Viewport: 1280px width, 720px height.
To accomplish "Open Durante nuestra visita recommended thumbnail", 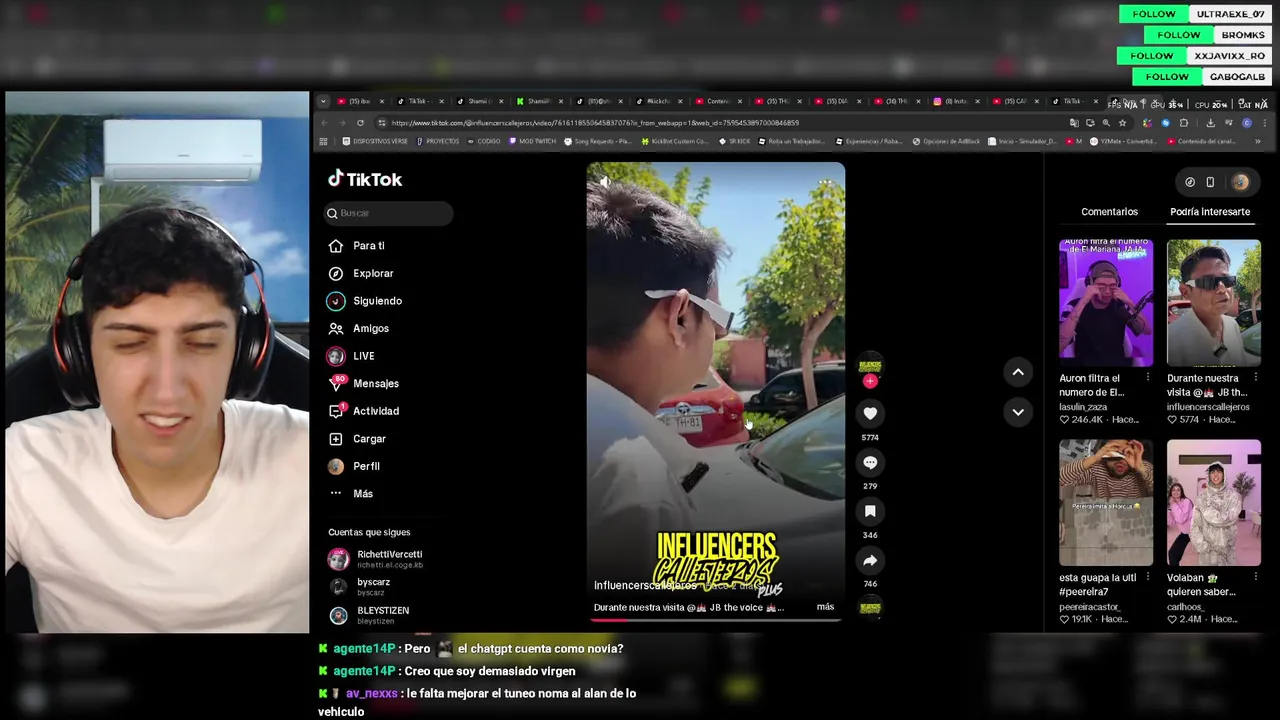I will click(x=1213, y=303).
